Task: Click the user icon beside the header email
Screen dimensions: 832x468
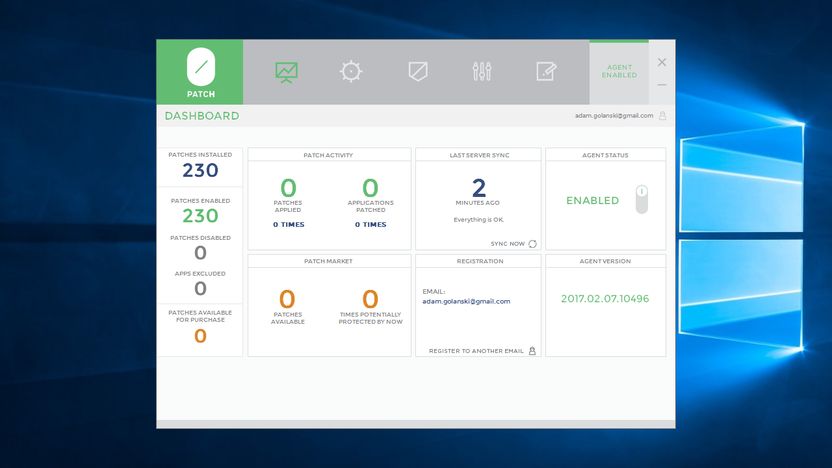Action: tap(663, 116)
